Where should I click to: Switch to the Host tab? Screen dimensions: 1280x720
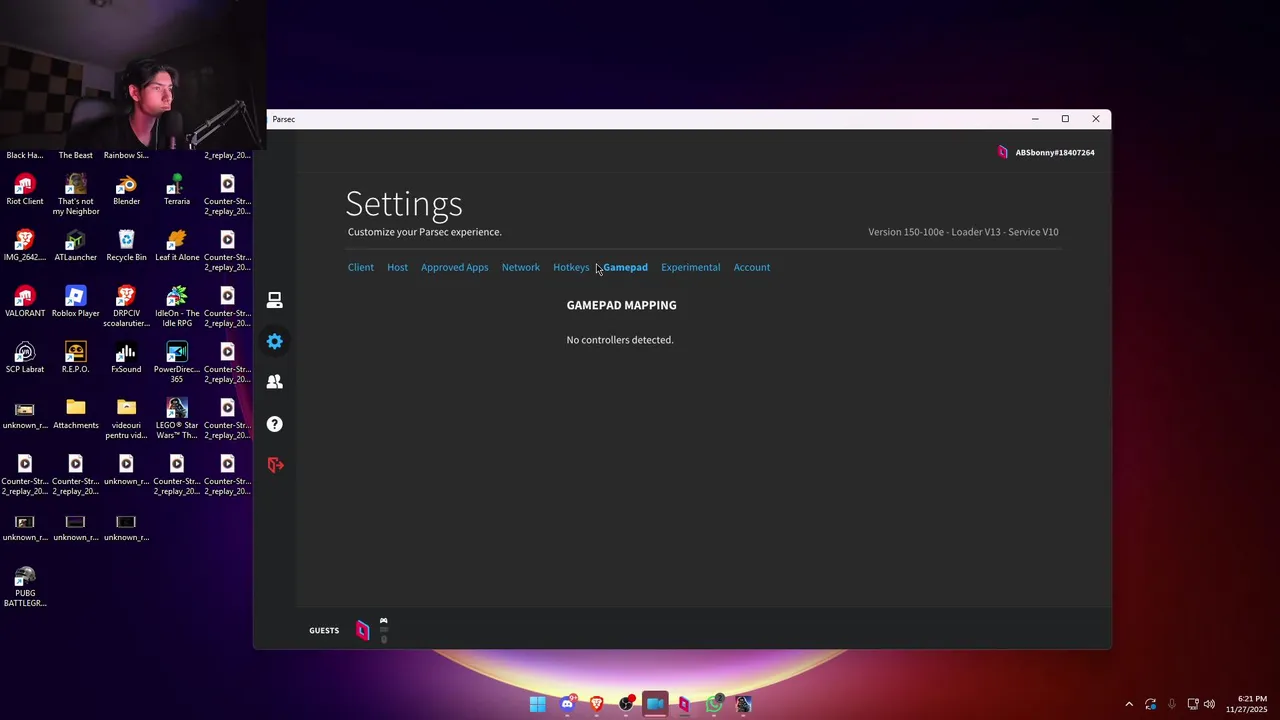tap(397, 267)
